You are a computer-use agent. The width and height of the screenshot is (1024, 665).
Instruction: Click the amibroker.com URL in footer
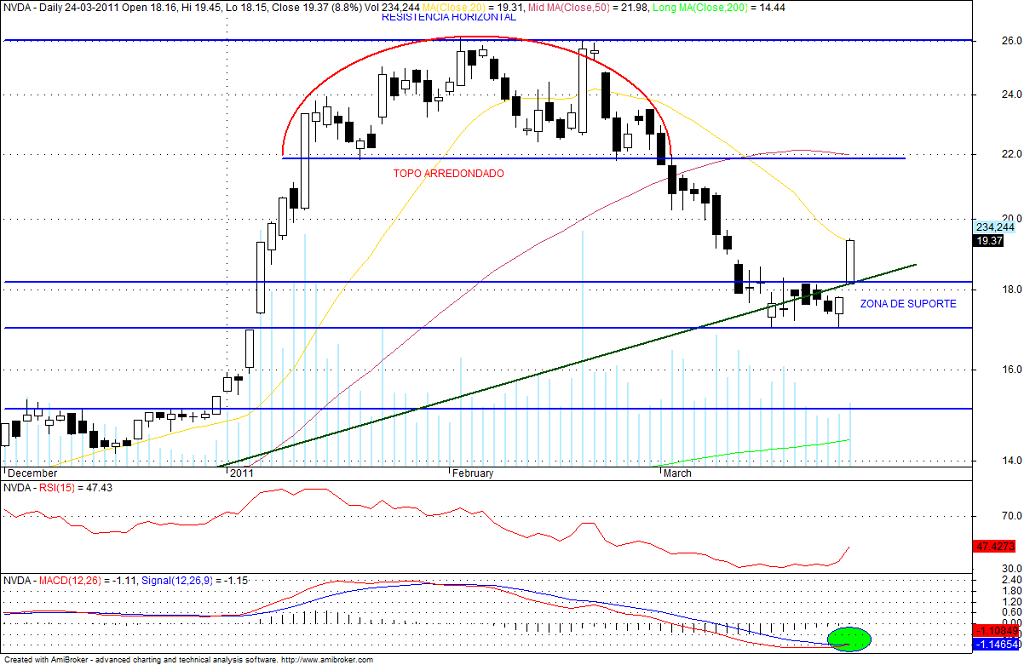327,660
